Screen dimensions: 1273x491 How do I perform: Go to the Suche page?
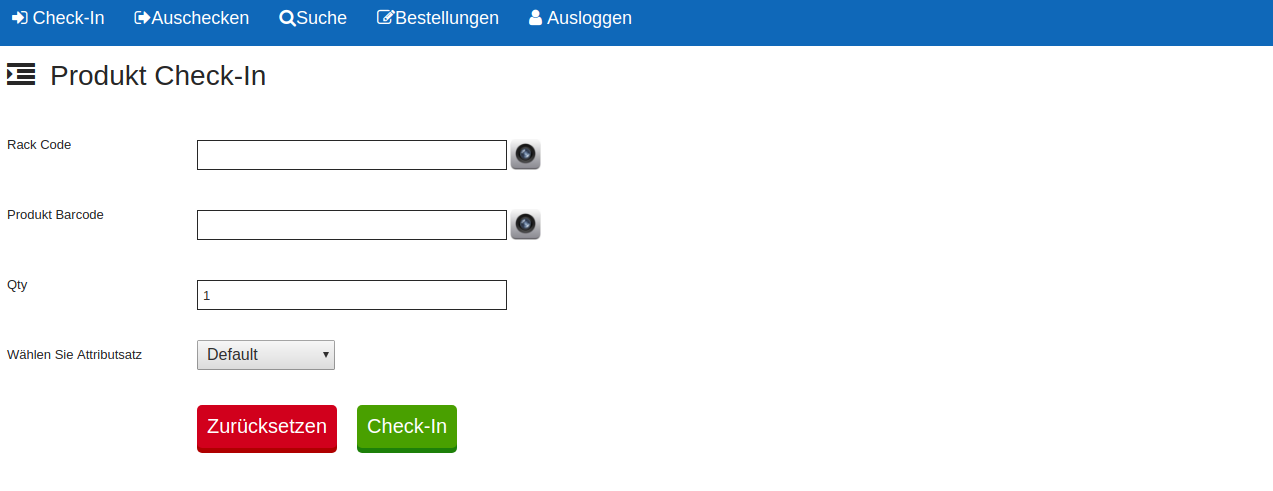pyautogui.click(x=321, y=18)
